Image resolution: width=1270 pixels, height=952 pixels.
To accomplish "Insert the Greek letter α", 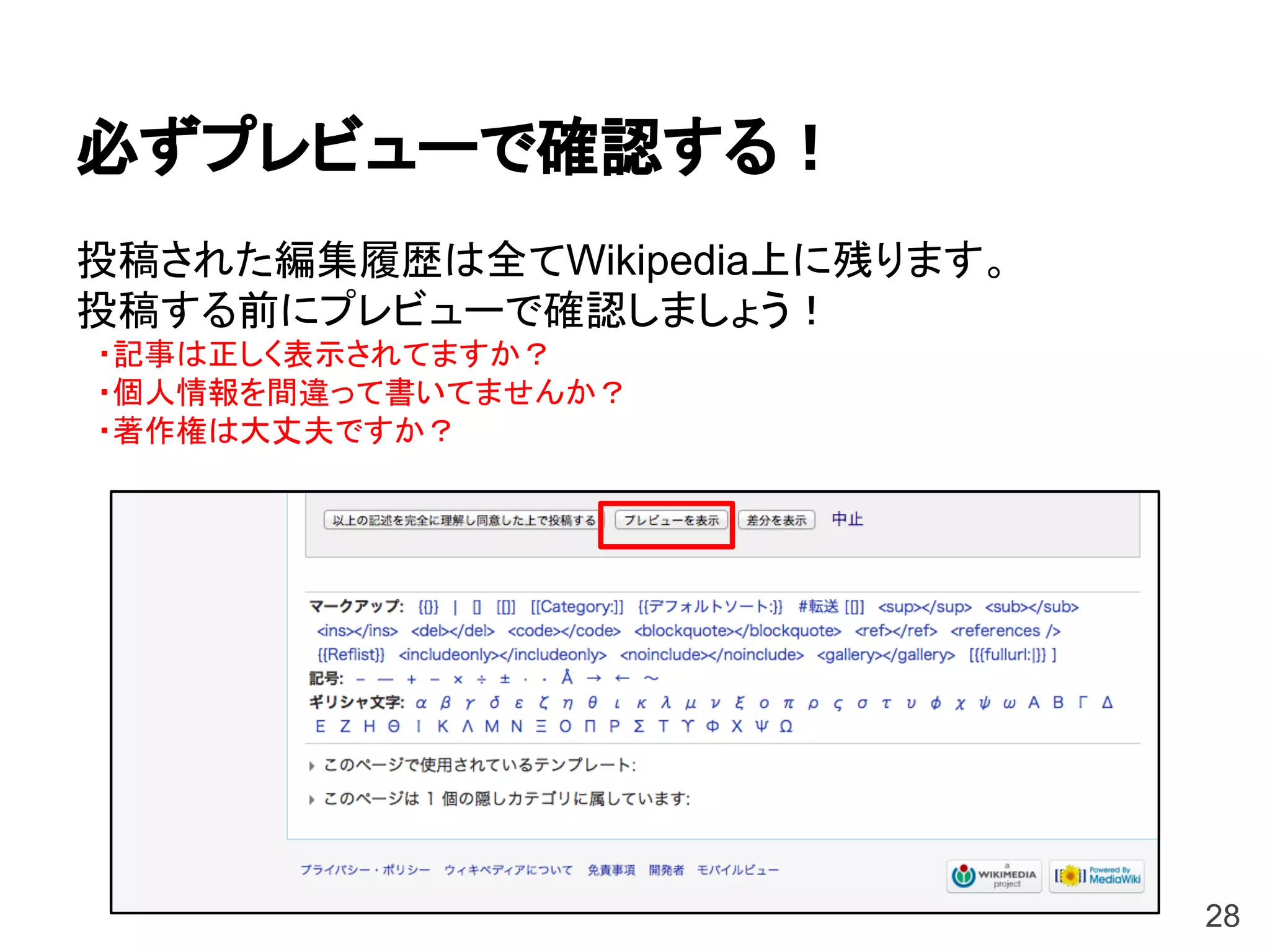I will [x=421, y=703].
